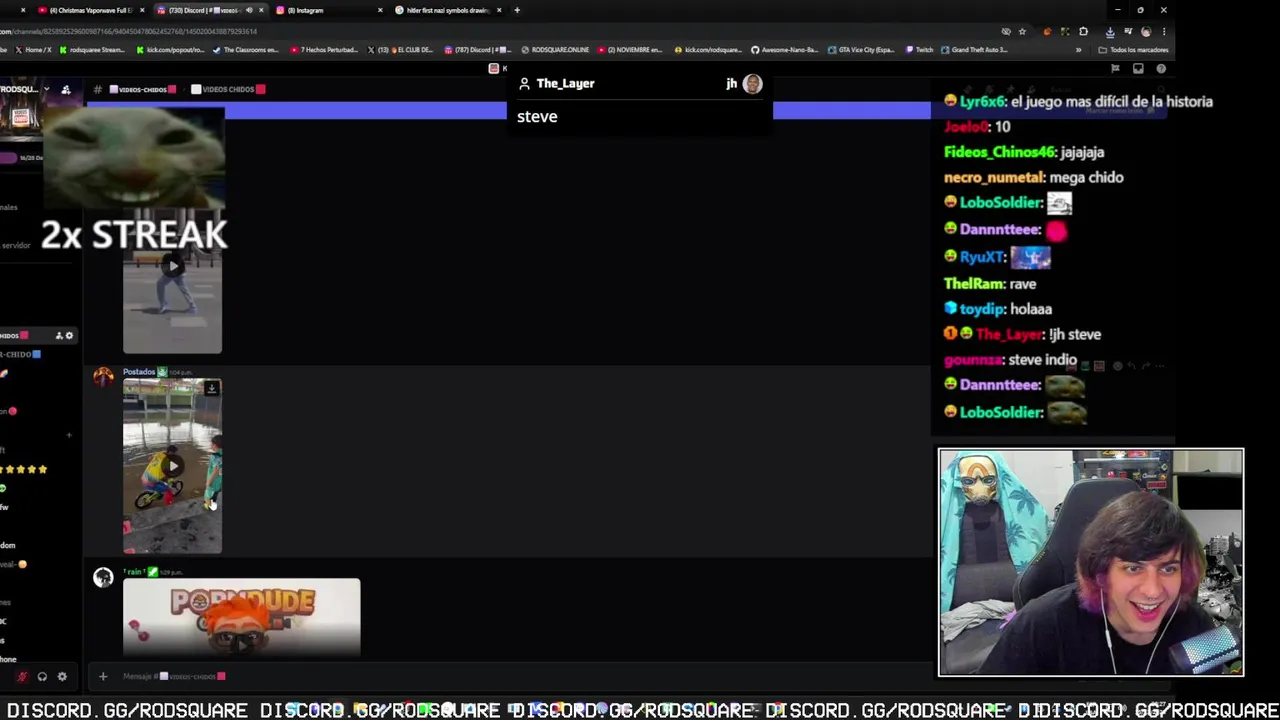Open the rodsquaree Stream bookmark
This screenshot has height=720, width=1280.
(92, 49)
